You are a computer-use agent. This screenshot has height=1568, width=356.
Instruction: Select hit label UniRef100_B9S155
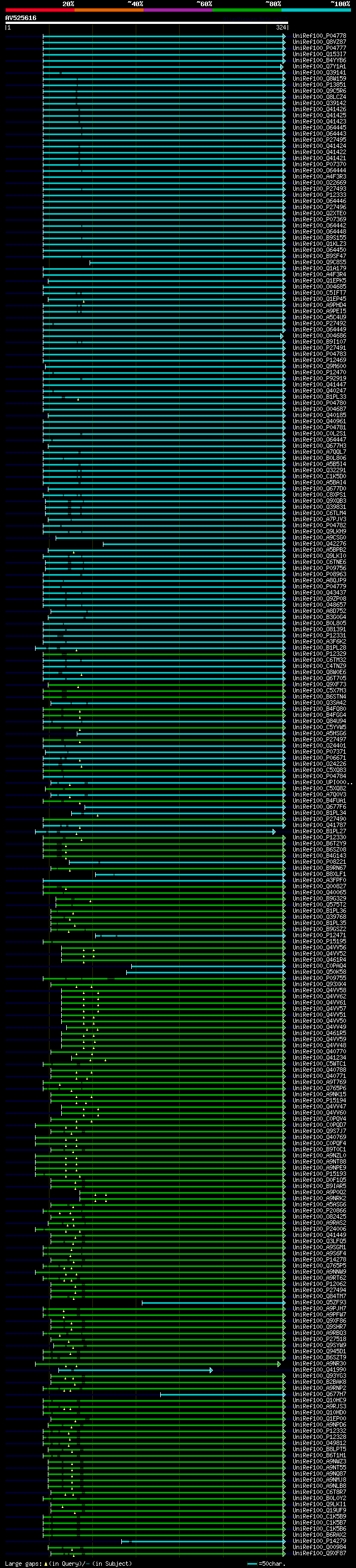(319, 238)
